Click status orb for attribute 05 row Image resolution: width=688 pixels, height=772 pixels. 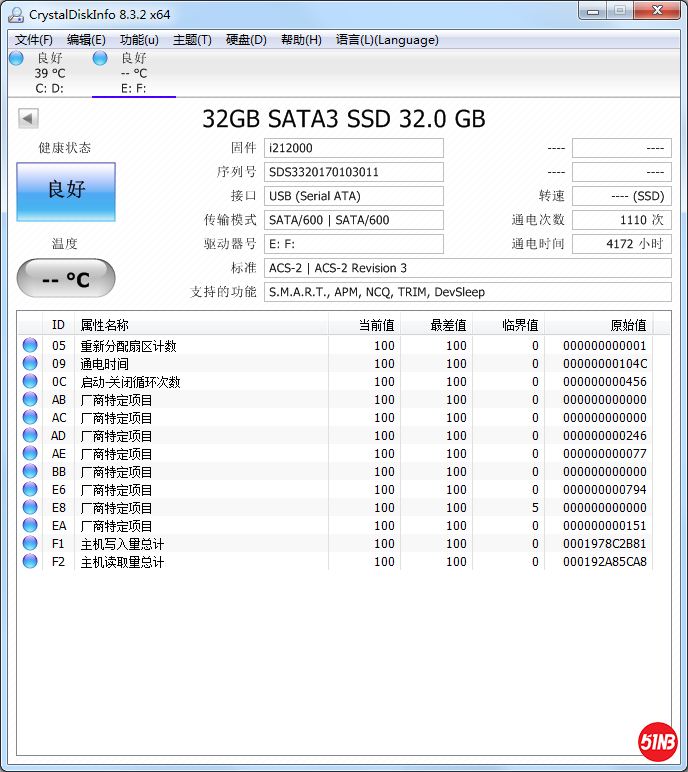(x=30, y=346)
